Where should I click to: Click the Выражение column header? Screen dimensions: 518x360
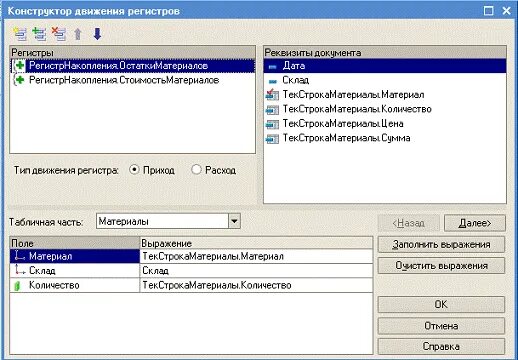(x=256, y=243)
